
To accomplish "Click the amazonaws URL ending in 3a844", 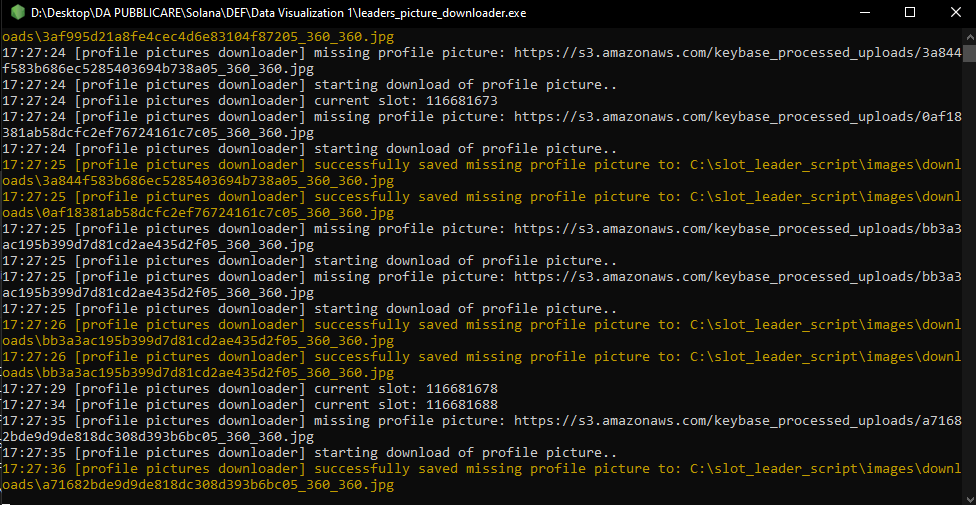I will (738, 53).
